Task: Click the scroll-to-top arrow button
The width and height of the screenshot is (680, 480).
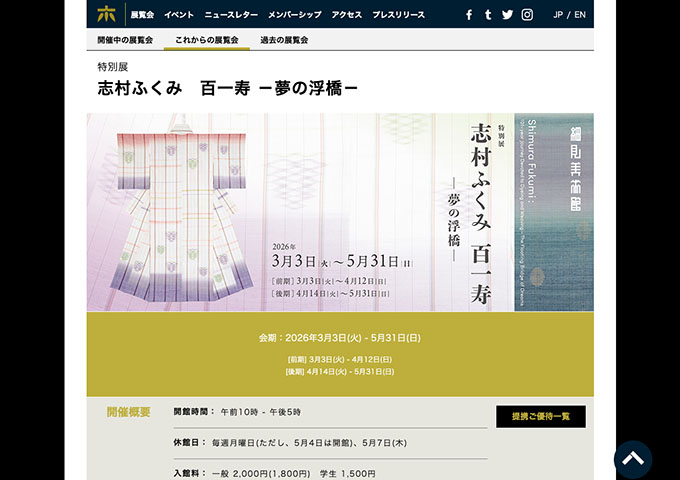Action: (633, 459)
